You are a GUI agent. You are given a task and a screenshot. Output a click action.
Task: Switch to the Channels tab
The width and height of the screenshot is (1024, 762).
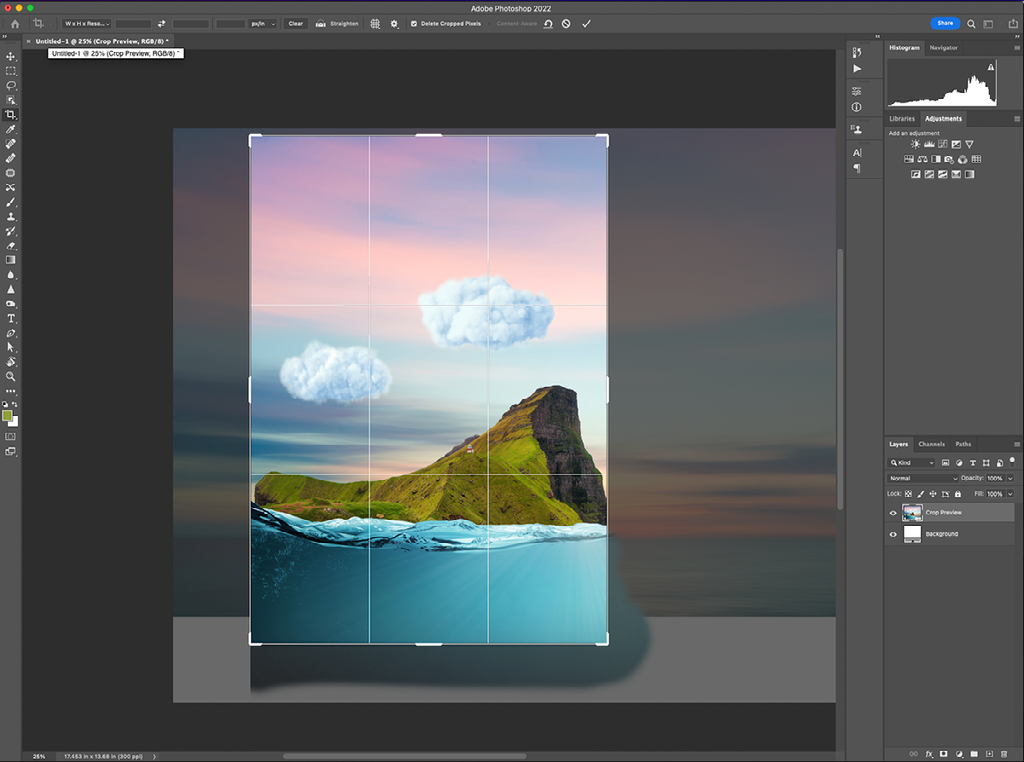pyautogui.click(x=931, y=444)
